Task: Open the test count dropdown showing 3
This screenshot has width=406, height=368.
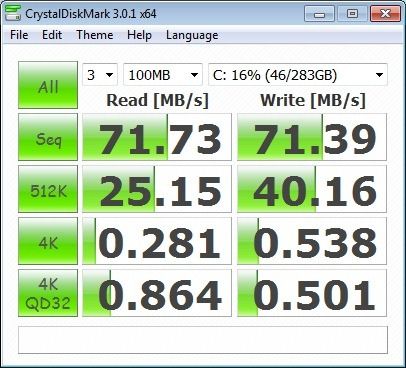Action: [x=100, y=75]
